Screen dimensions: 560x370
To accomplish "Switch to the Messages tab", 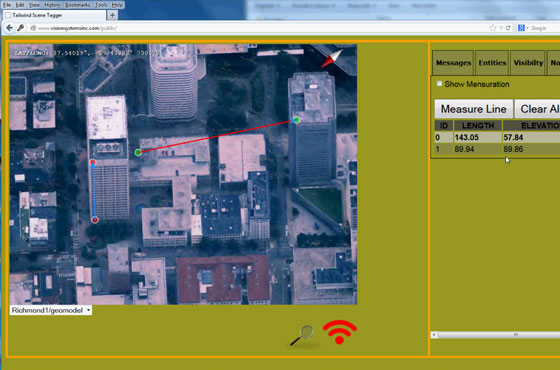I will (453, 63).
